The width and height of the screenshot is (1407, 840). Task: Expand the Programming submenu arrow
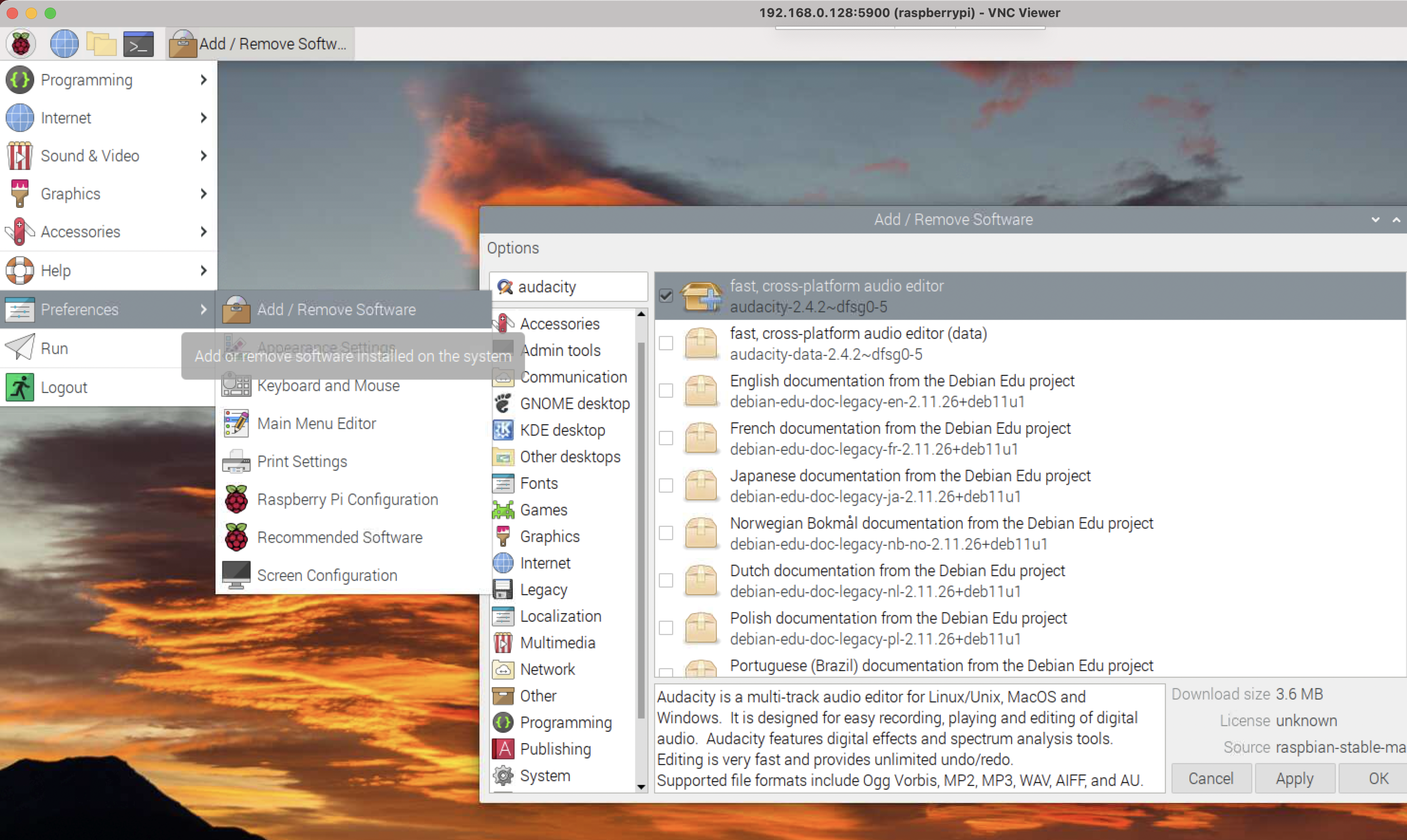204,80
